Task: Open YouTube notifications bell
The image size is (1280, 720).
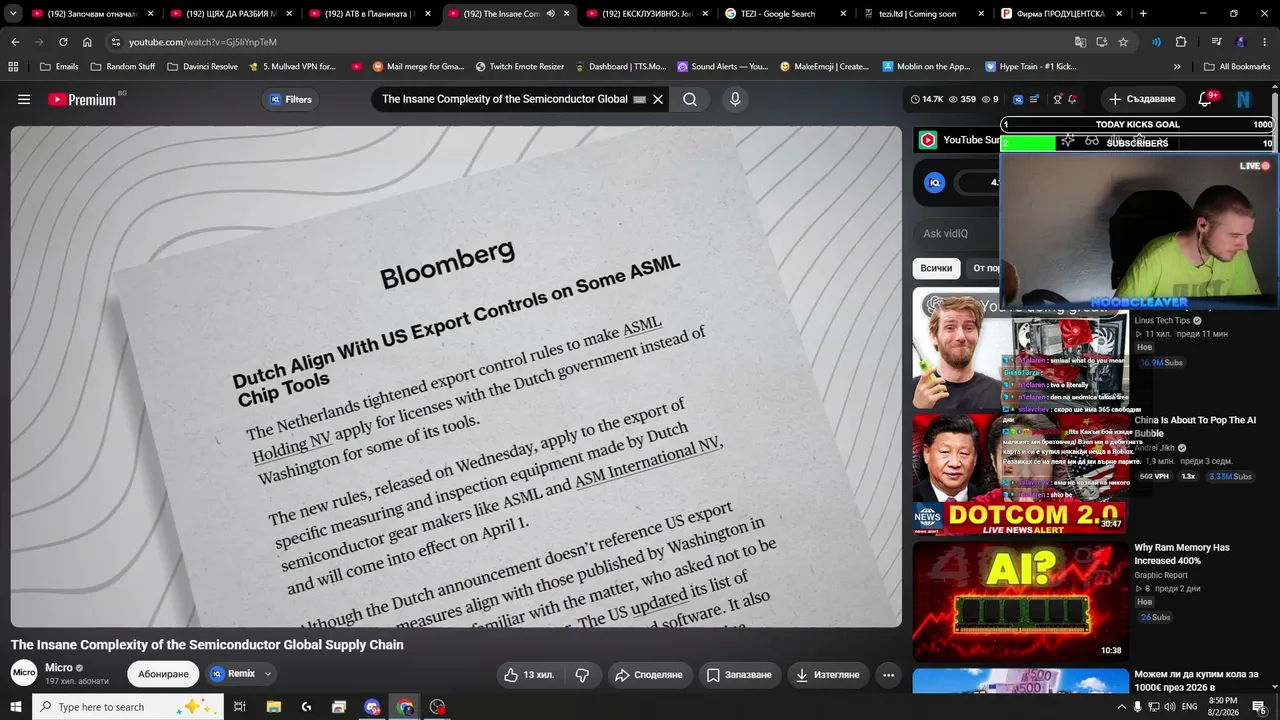Action: click(x=1205, y=99)
